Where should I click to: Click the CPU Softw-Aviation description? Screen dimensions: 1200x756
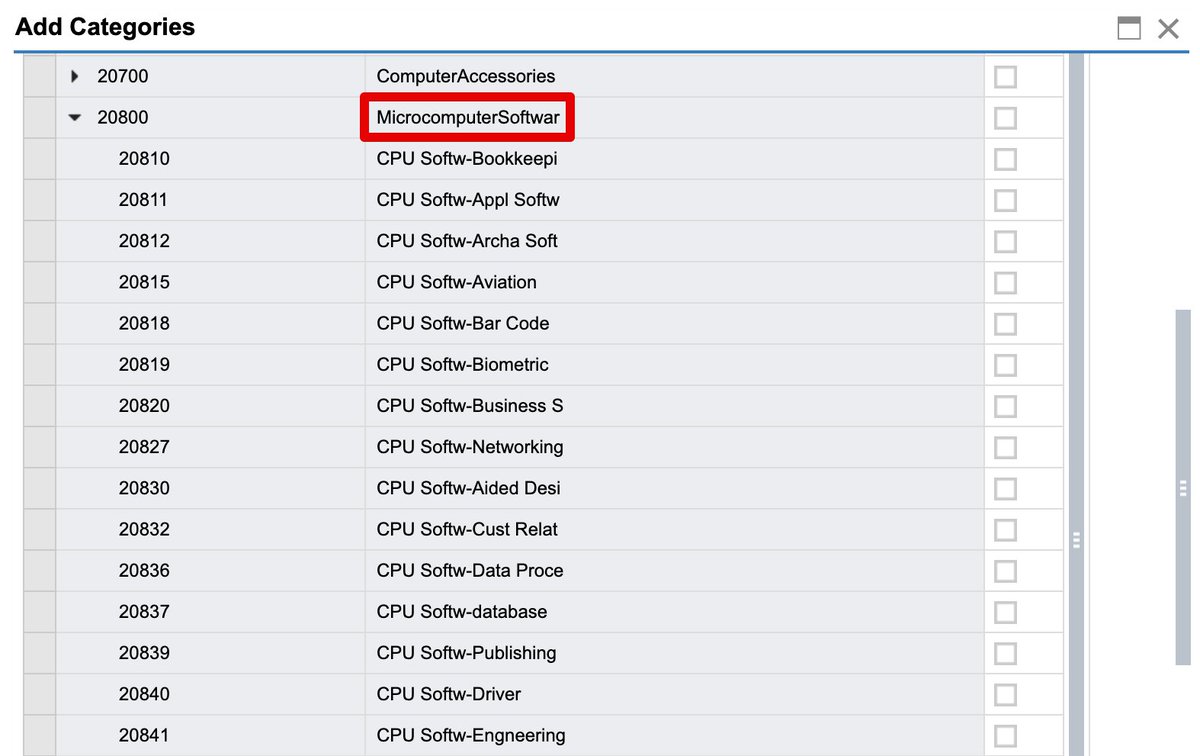[456, 282]
